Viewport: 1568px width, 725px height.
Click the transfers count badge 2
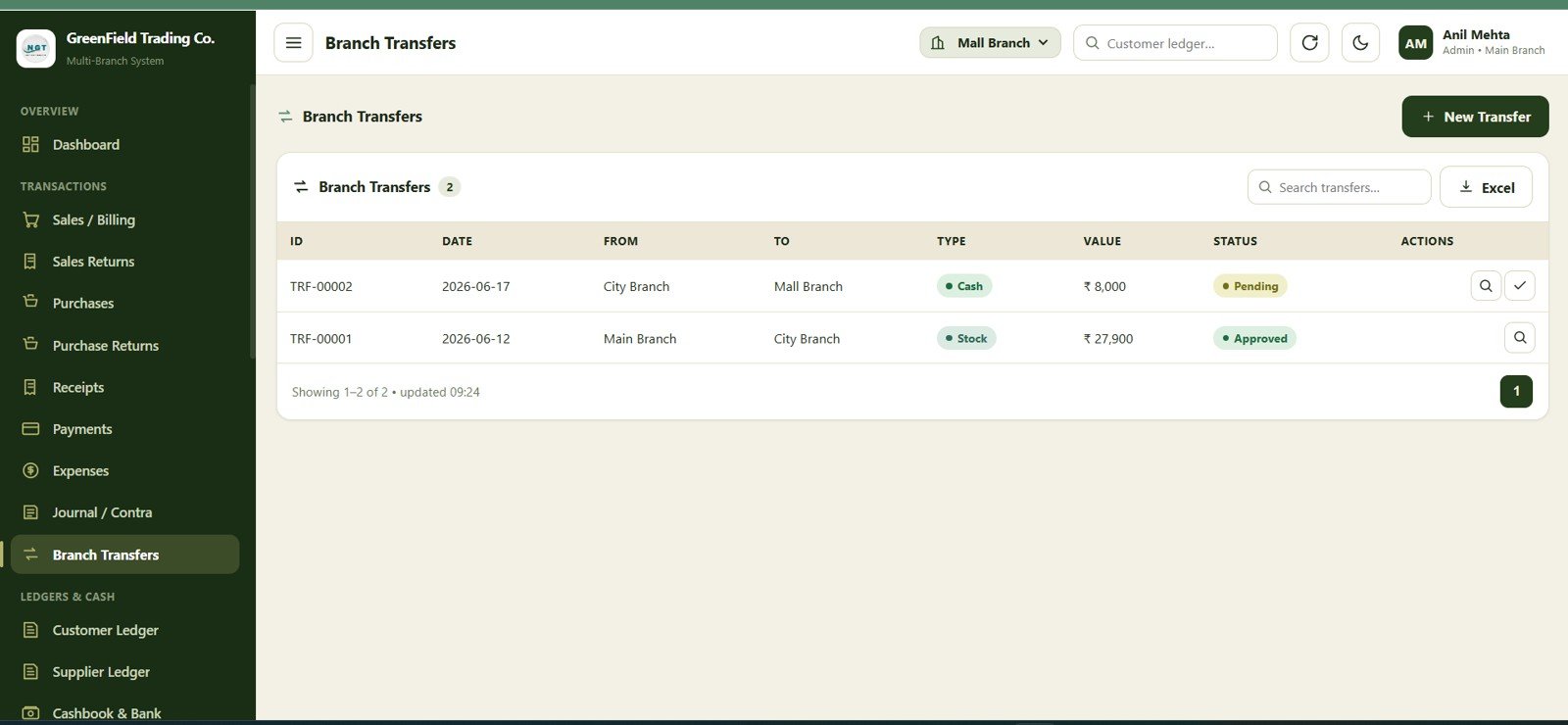[450, 187]
